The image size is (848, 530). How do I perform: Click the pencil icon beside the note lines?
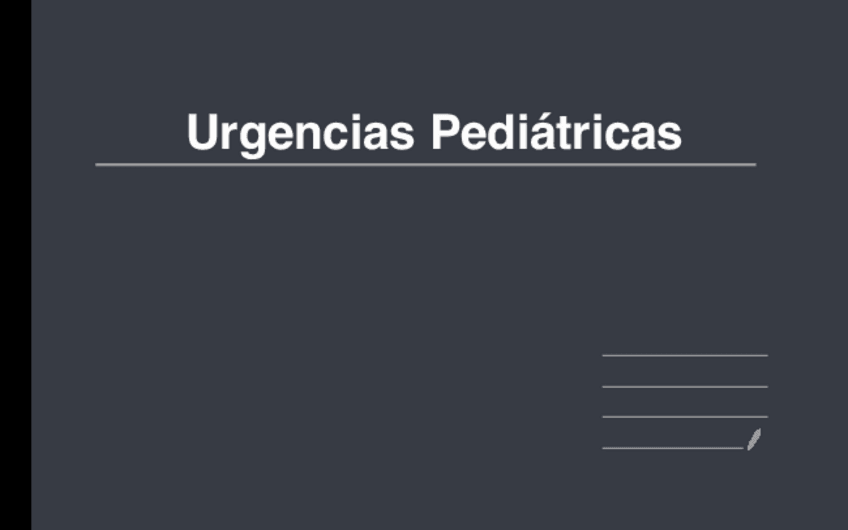pyautogui.click(x=754, y=438)
